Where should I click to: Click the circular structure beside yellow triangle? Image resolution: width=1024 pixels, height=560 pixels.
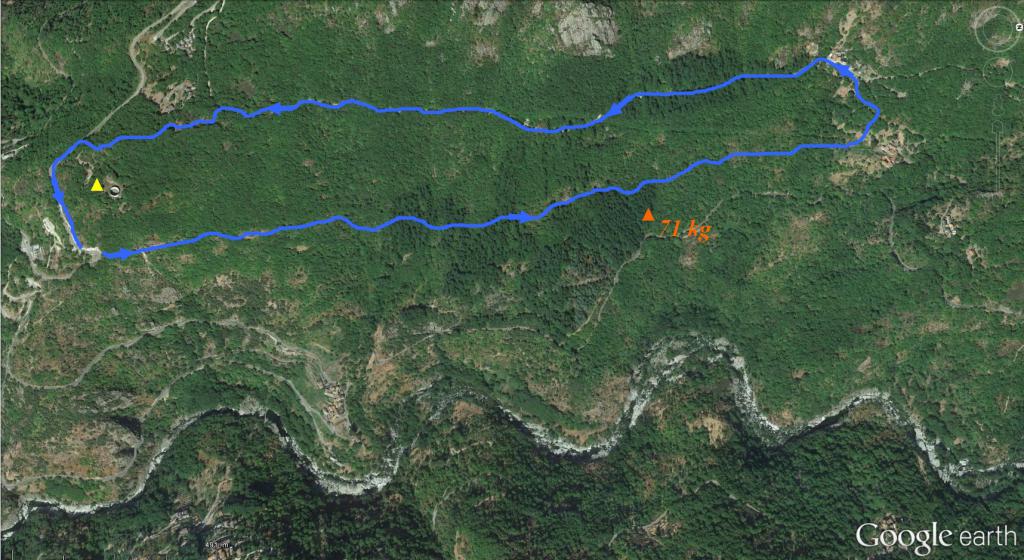click(x=115, y=191)
